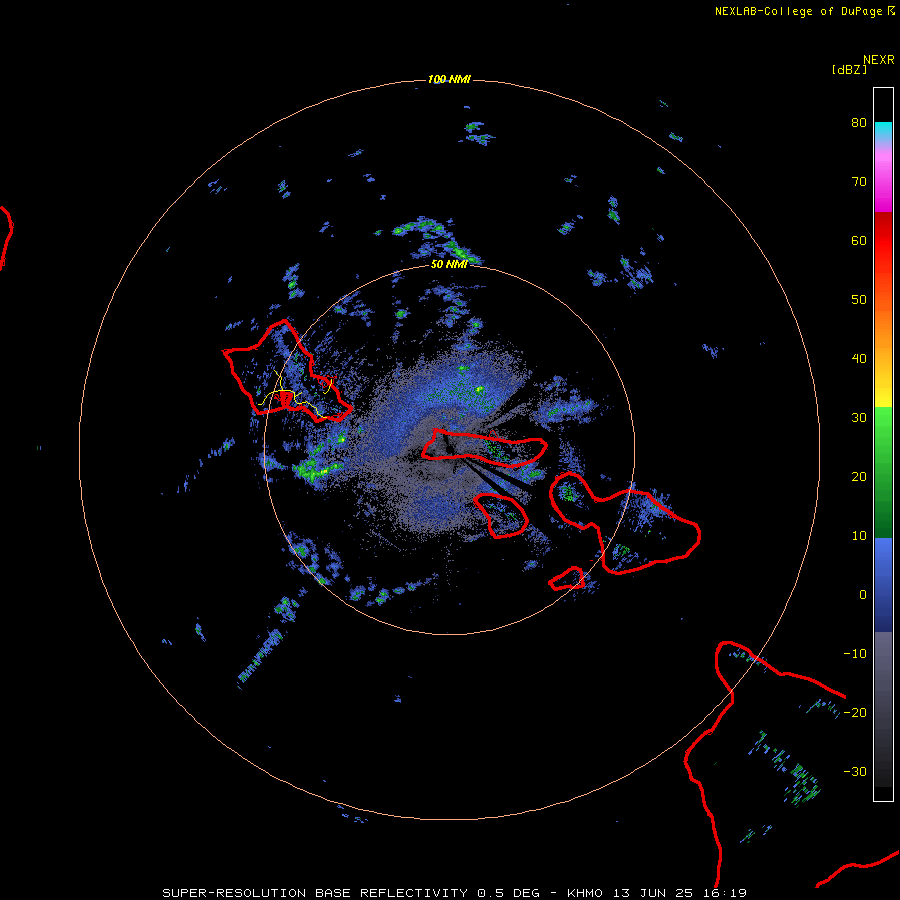Click the 13 JUN 25 date in the caption
Screen dimensions: 900x900
coord(654,893)
